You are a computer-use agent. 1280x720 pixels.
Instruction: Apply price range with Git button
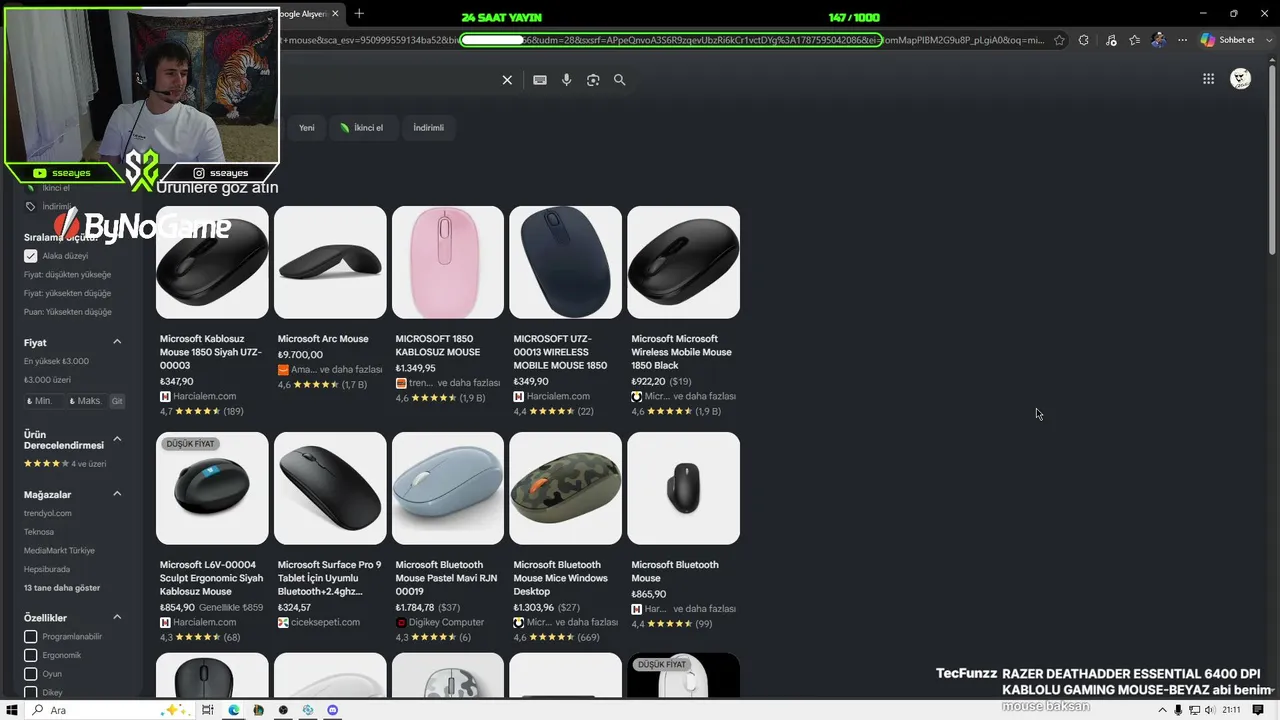117,401
